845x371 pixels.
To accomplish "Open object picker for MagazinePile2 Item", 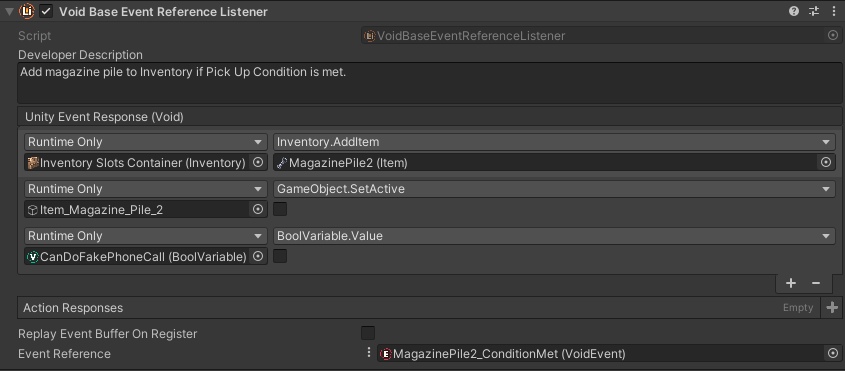I will coord(826,162).
